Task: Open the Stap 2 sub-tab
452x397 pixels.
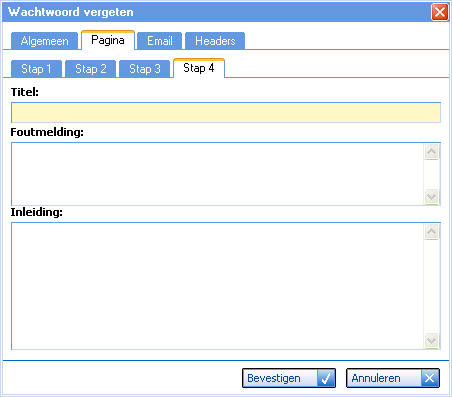Action: click(x=91, y=69)
